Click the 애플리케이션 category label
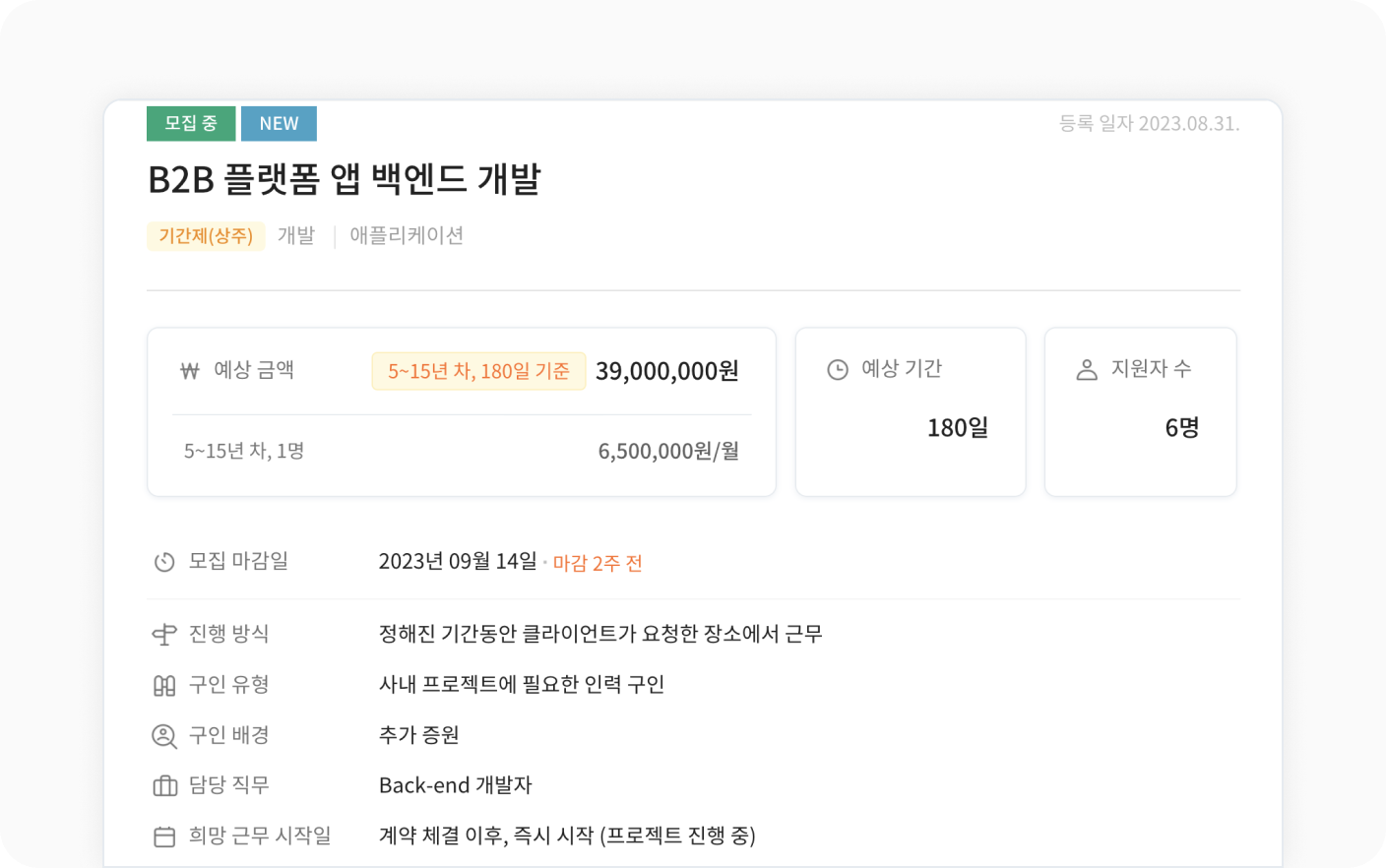The image size is (1386, 868). pyautogui.click(x=407, y=236)
